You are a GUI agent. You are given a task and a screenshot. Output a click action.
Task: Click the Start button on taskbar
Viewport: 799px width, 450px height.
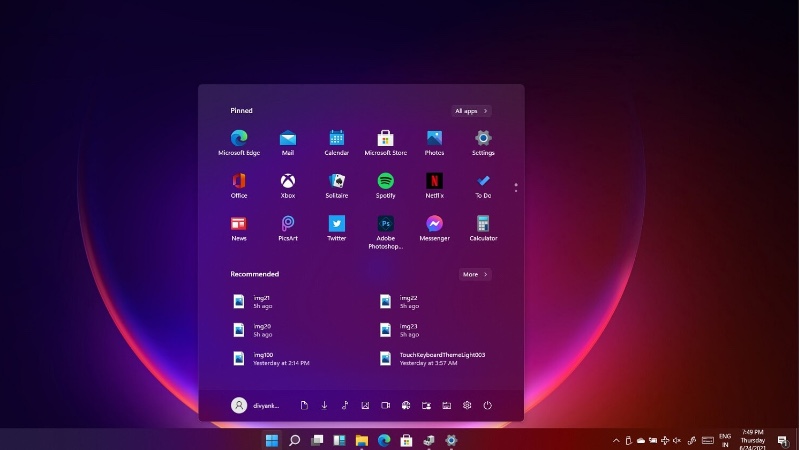[271, 440]
